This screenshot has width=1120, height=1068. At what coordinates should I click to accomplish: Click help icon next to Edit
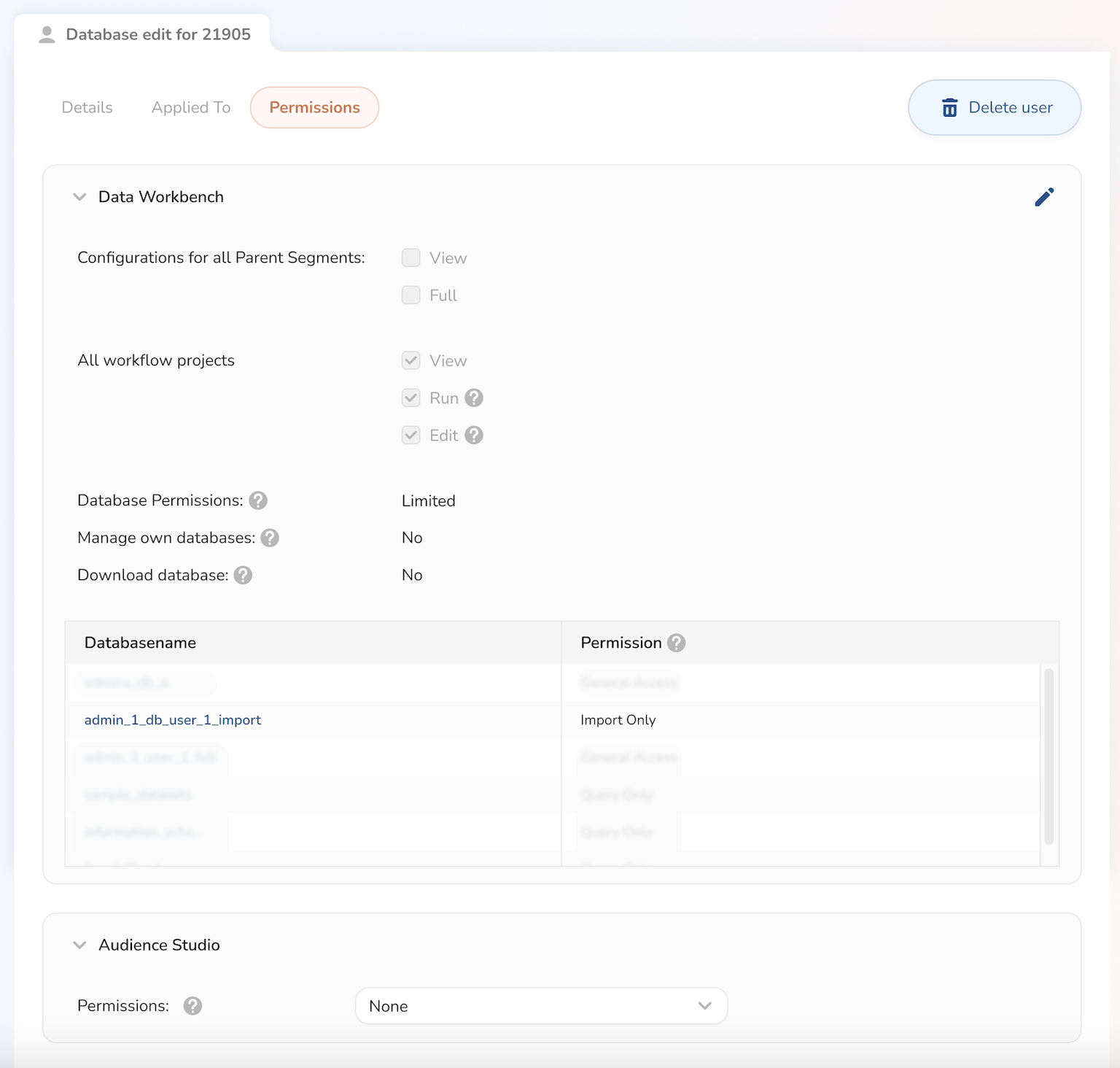tap(474, 436)
